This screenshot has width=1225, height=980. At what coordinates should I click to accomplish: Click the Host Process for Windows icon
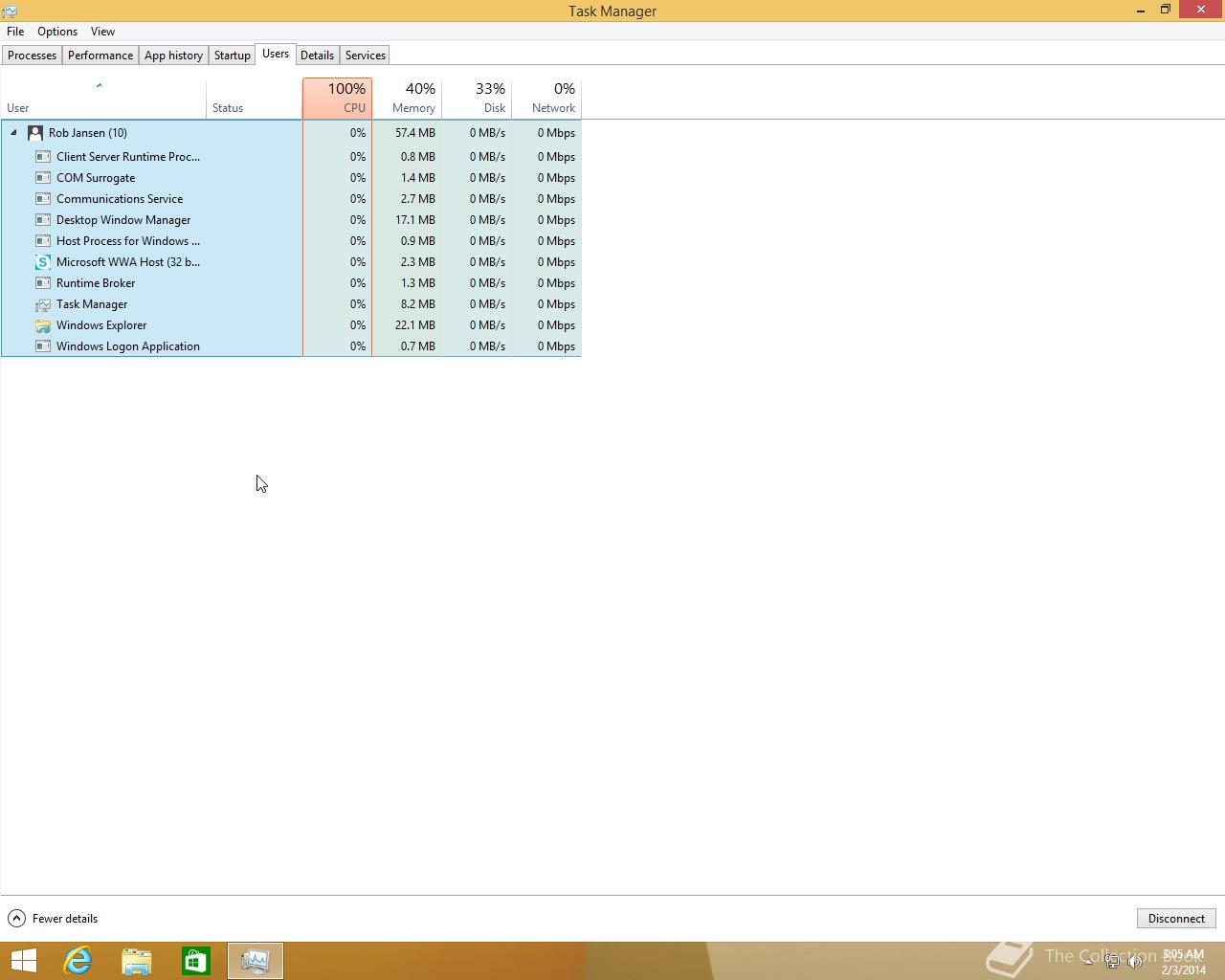[x=43, y=241]
